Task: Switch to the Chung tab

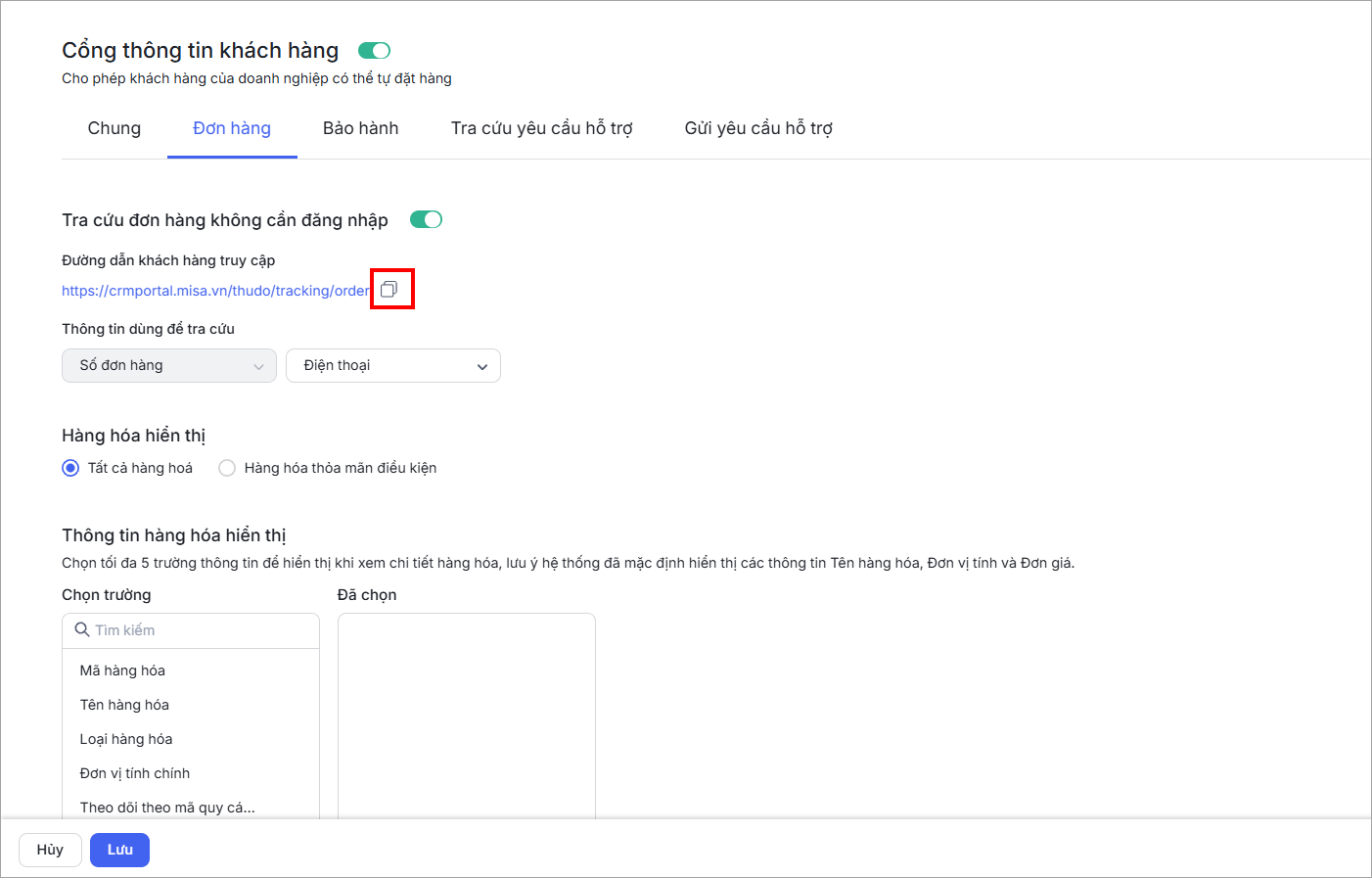Action: tap(114, 128)
